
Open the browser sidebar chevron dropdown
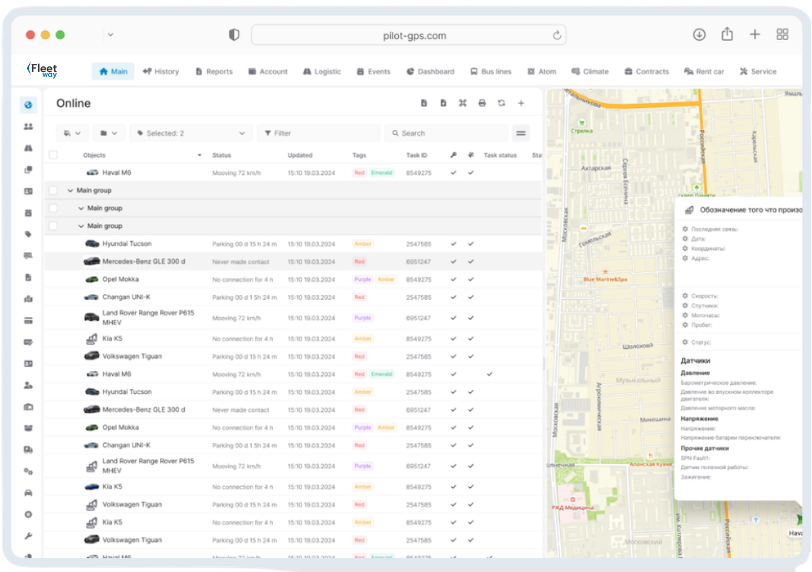[x=110, y=35]
